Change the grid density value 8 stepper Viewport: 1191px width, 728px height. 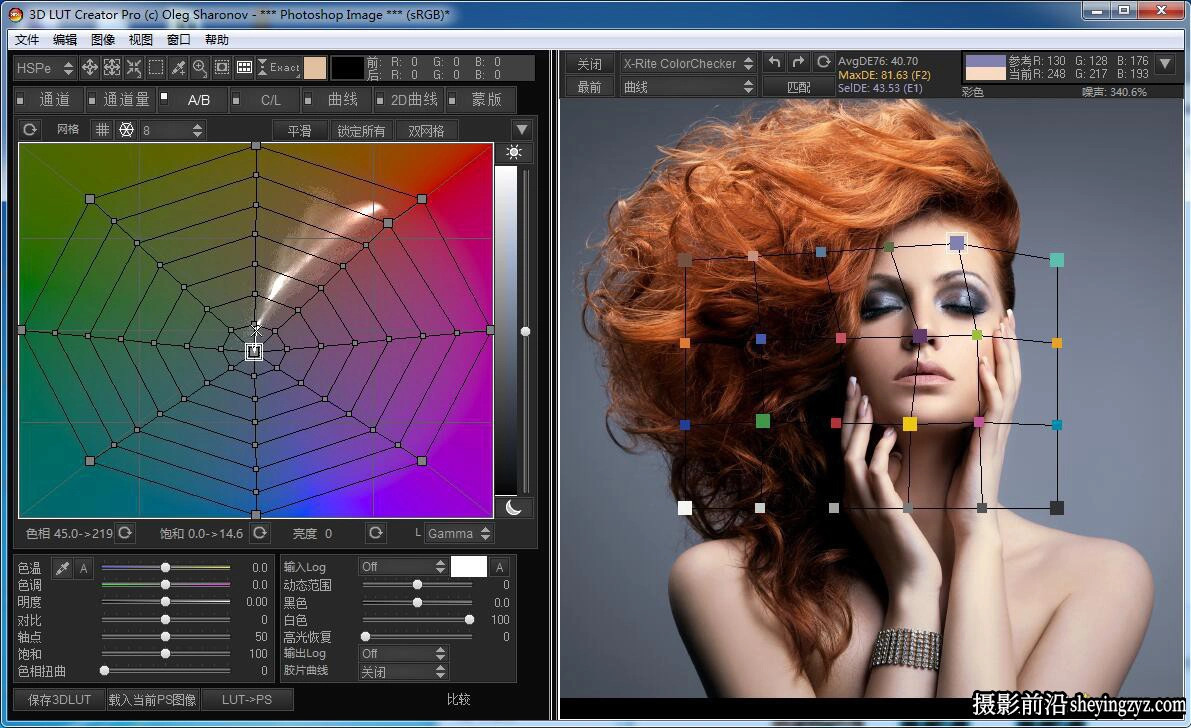point(197,131)
